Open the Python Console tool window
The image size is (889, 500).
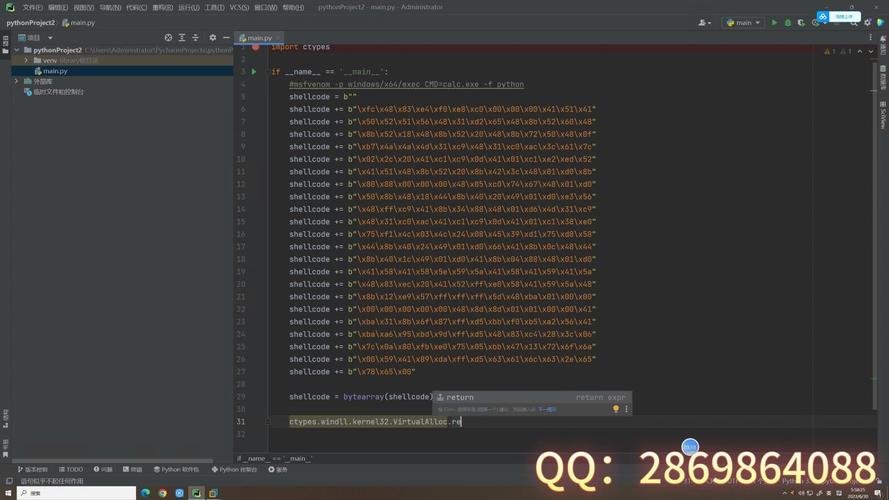[x=234, y=469]
